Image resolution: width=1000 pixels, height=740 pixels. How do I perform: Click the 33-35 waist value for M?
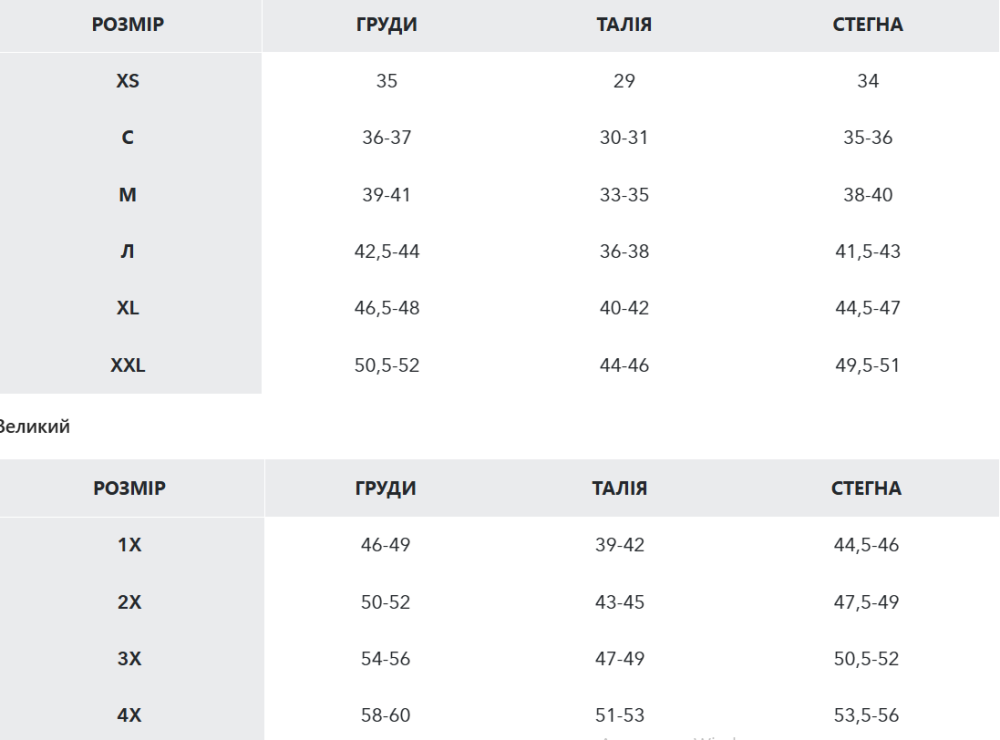pos(624,195)
